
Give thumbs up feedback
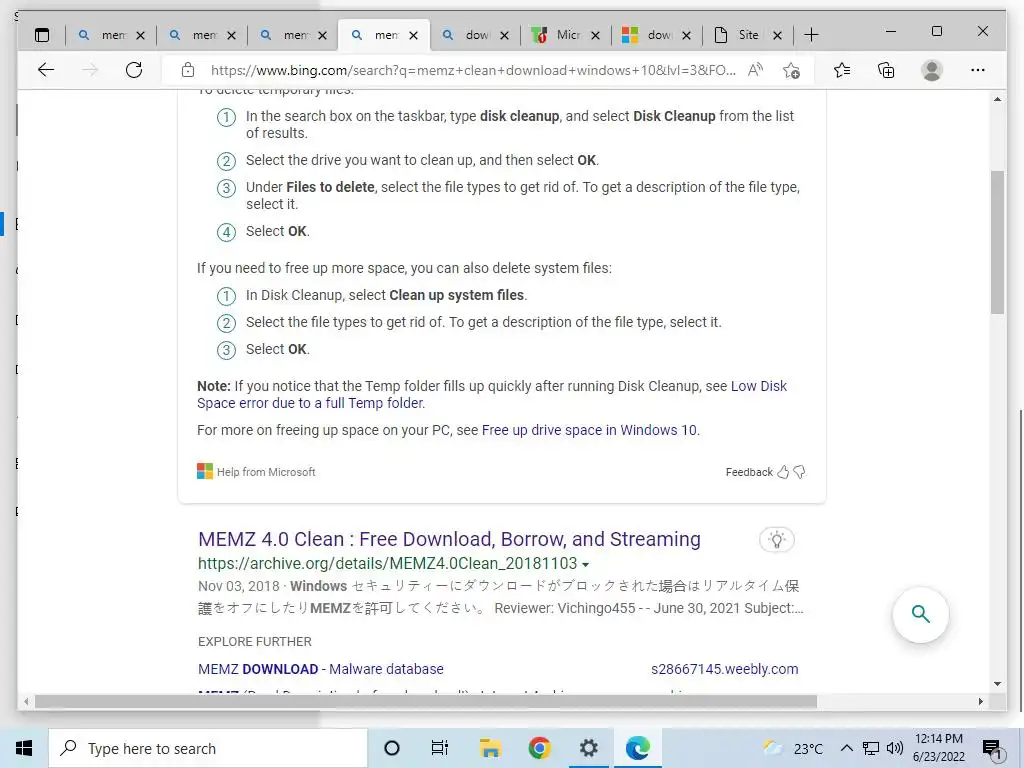(783, 472)
